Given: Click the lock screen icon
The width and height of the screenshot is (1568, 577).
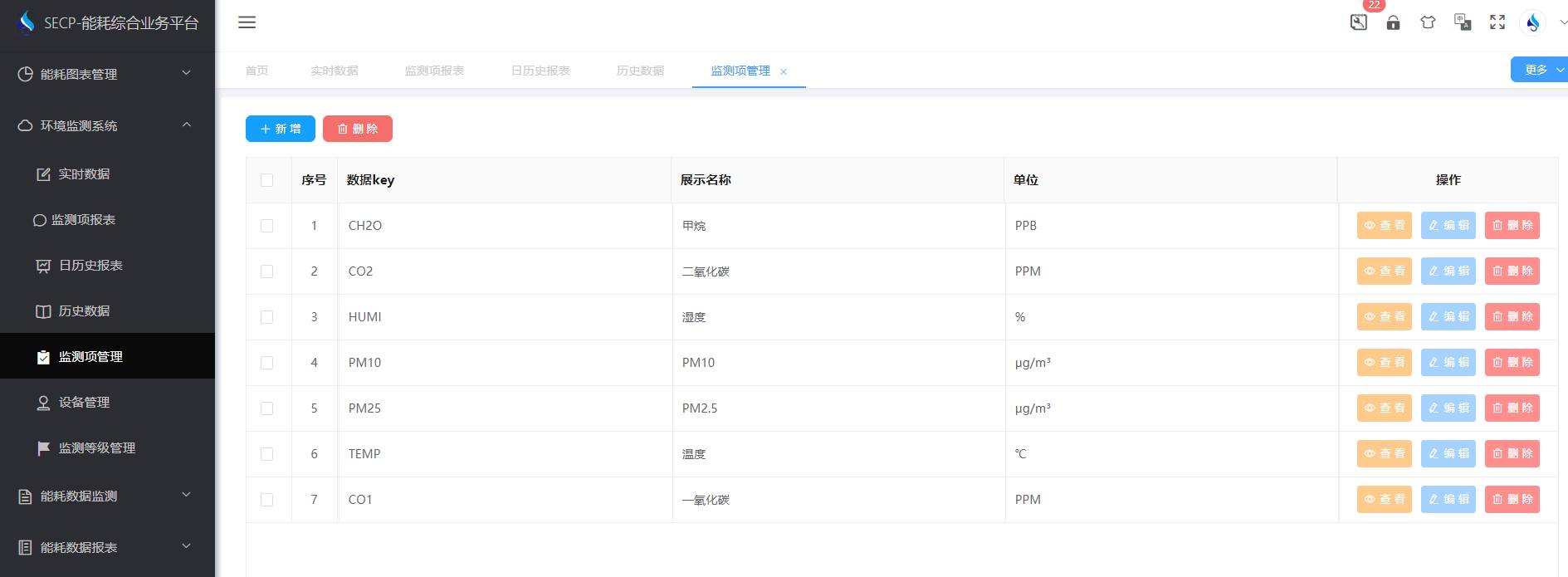Looking at the screenshot, I should 1393,22.
